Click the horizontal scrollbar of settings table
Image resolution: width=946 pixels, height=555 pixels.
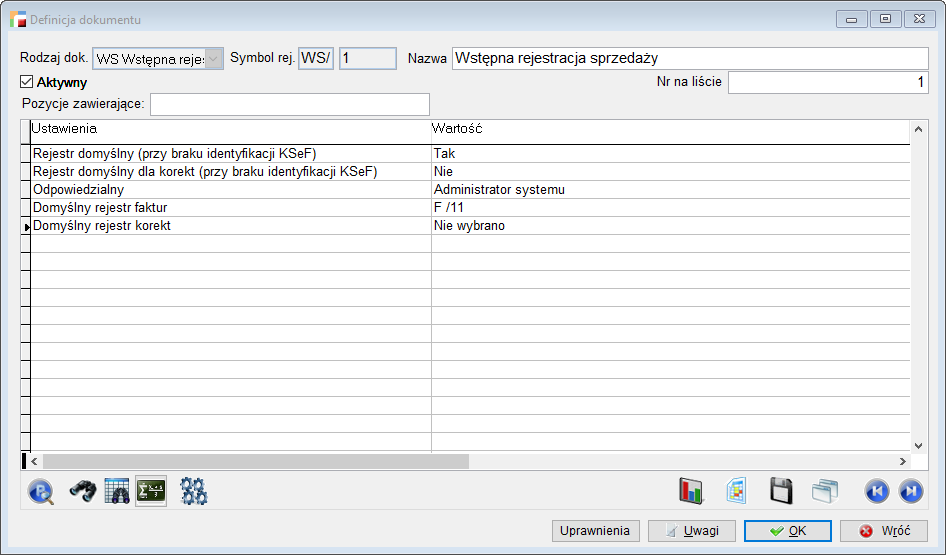click(x=255, y=462)
